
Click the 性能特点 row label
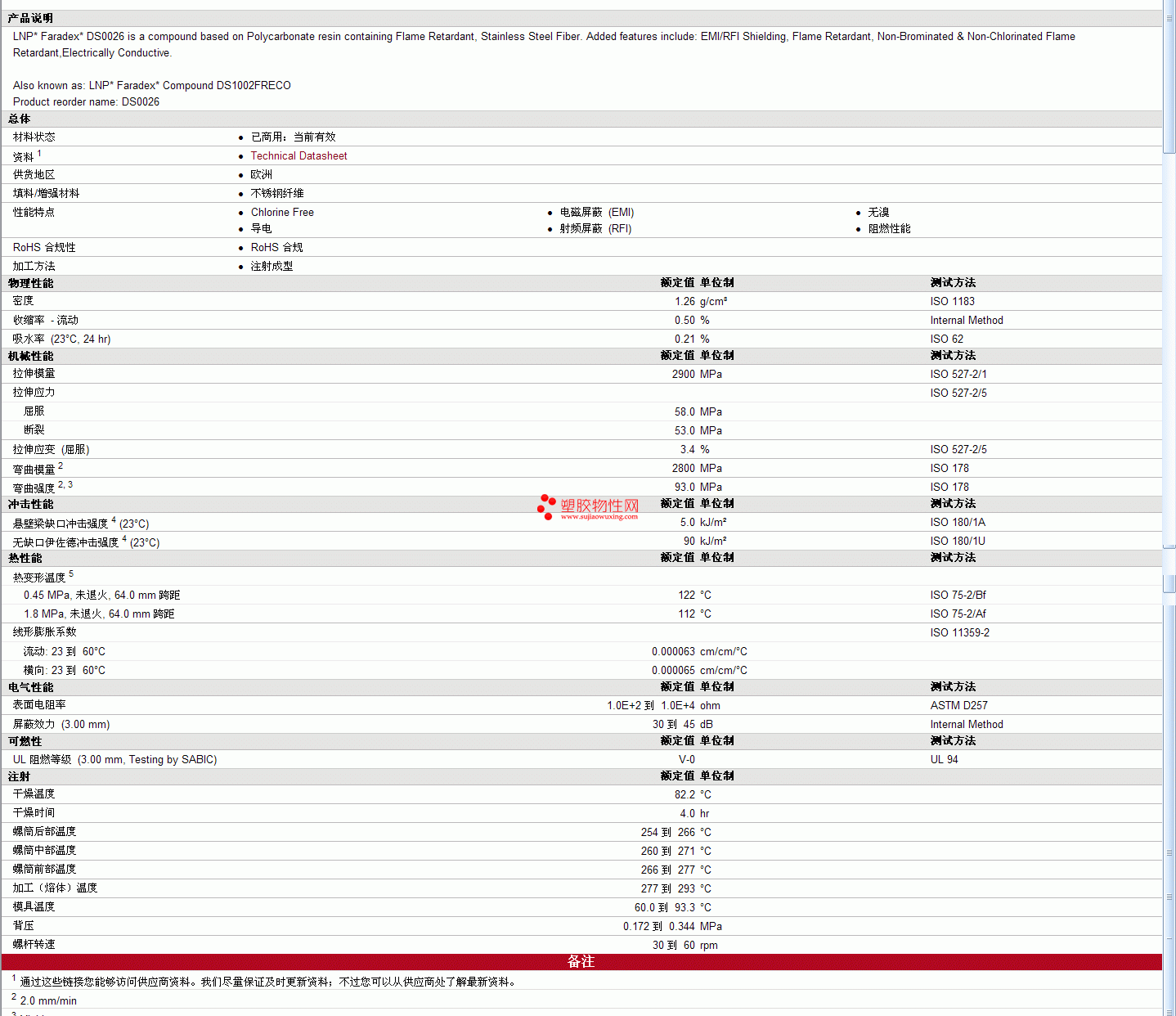tap(34, 212)
